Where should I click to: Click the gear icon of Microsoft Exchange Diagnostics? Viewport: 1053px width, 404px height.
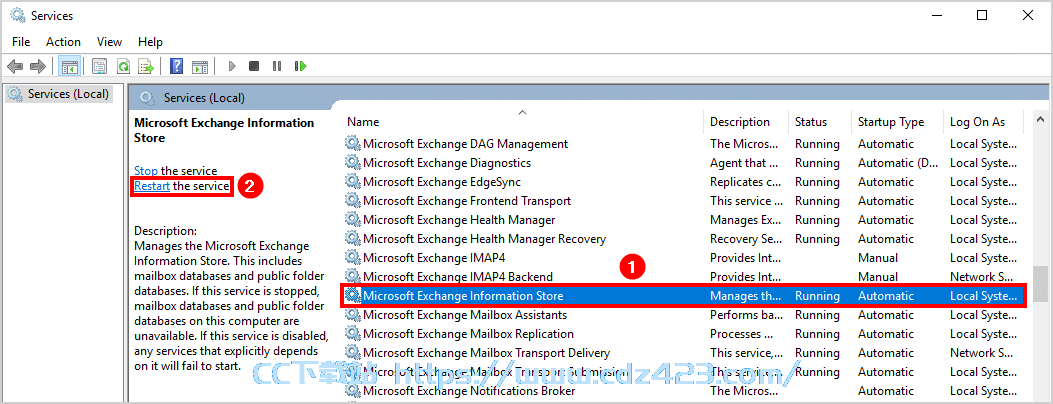click(x=353, y=162)
